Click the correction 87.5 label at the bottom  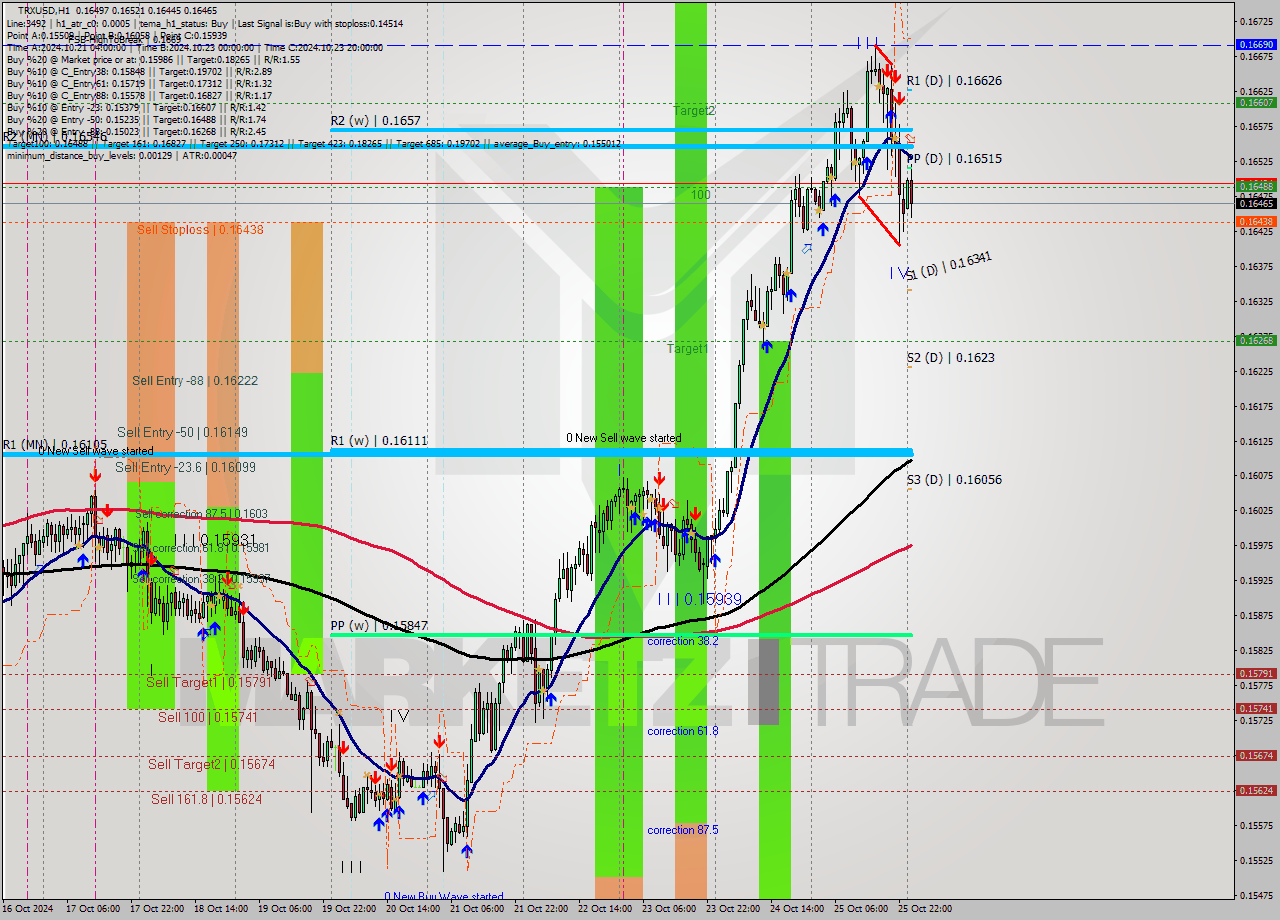click(x=682, y=830)
